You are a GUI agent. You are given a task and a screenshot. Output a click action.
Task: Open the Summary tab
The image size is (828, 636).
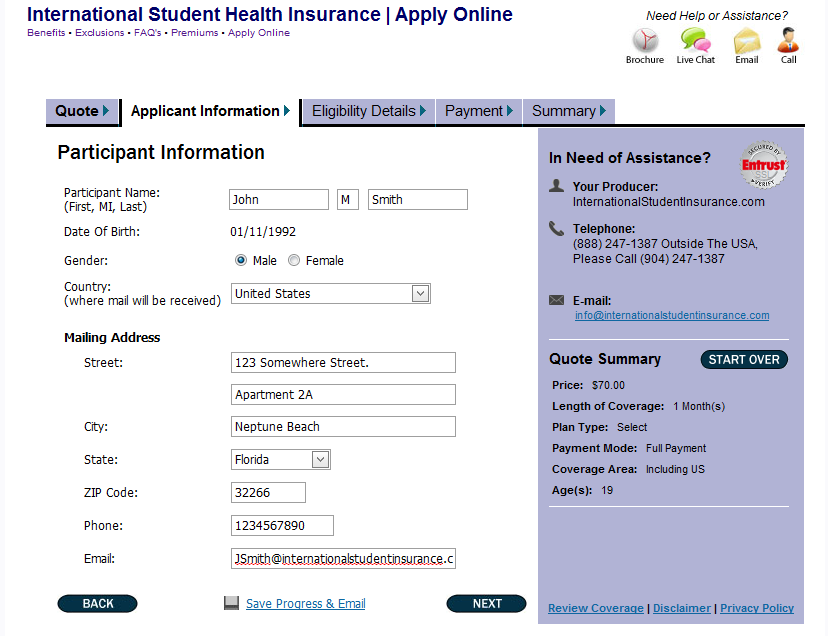click(569, 111)
